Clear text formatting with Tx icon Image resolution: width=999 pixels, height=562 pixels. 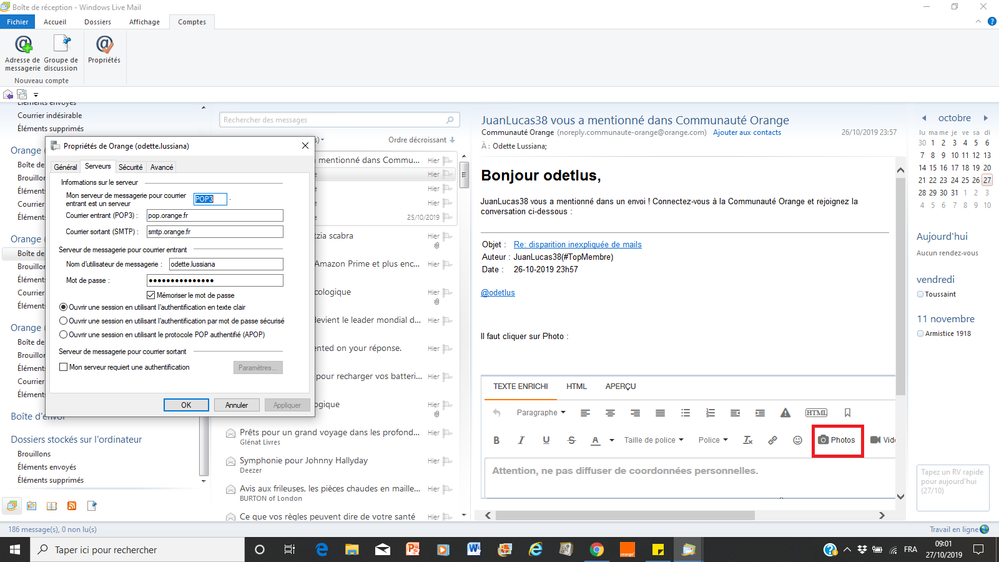pyautogui.click(x=748, y=440)
